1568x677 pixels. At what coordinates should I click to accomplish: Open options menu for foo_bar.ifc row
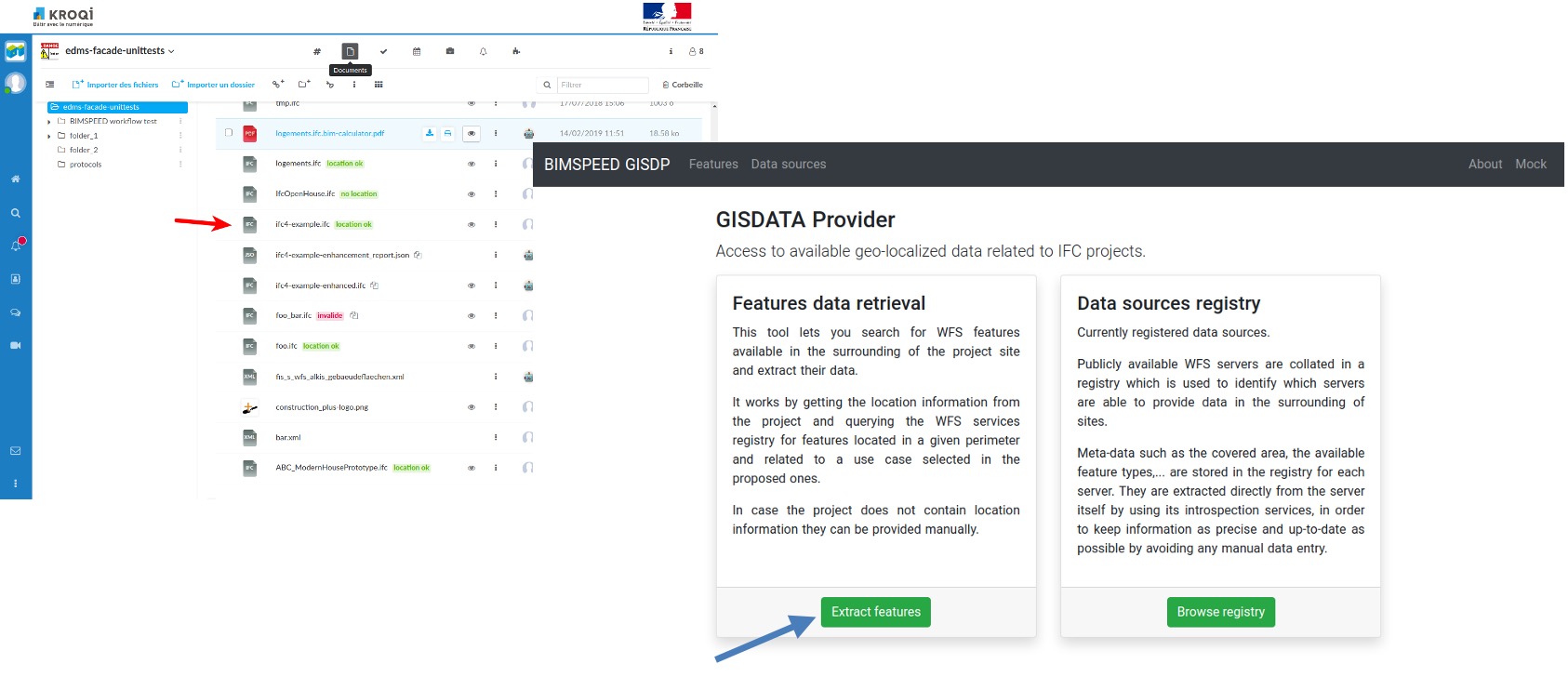click(496, 316)
